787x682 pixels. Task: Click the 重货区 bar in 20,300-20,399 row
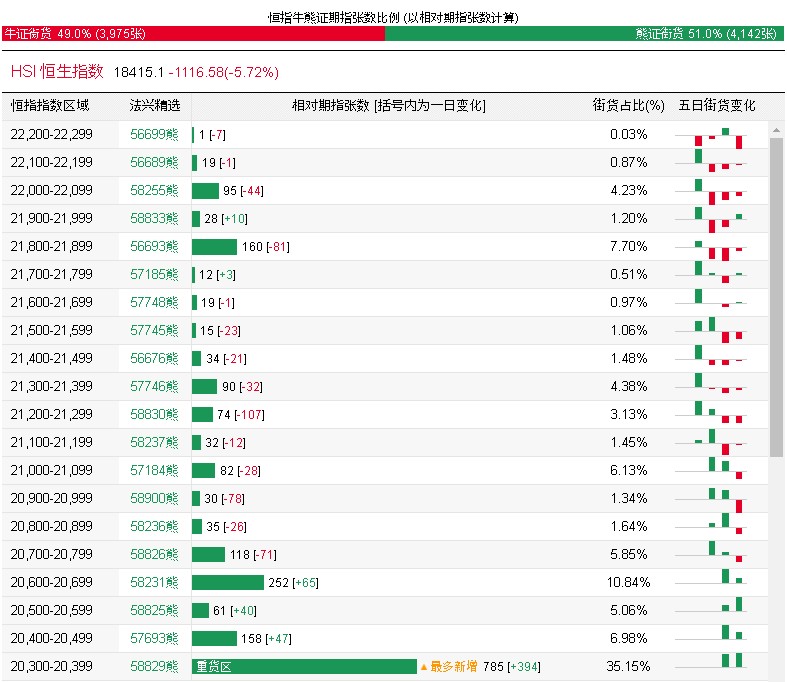click(304, 666)
